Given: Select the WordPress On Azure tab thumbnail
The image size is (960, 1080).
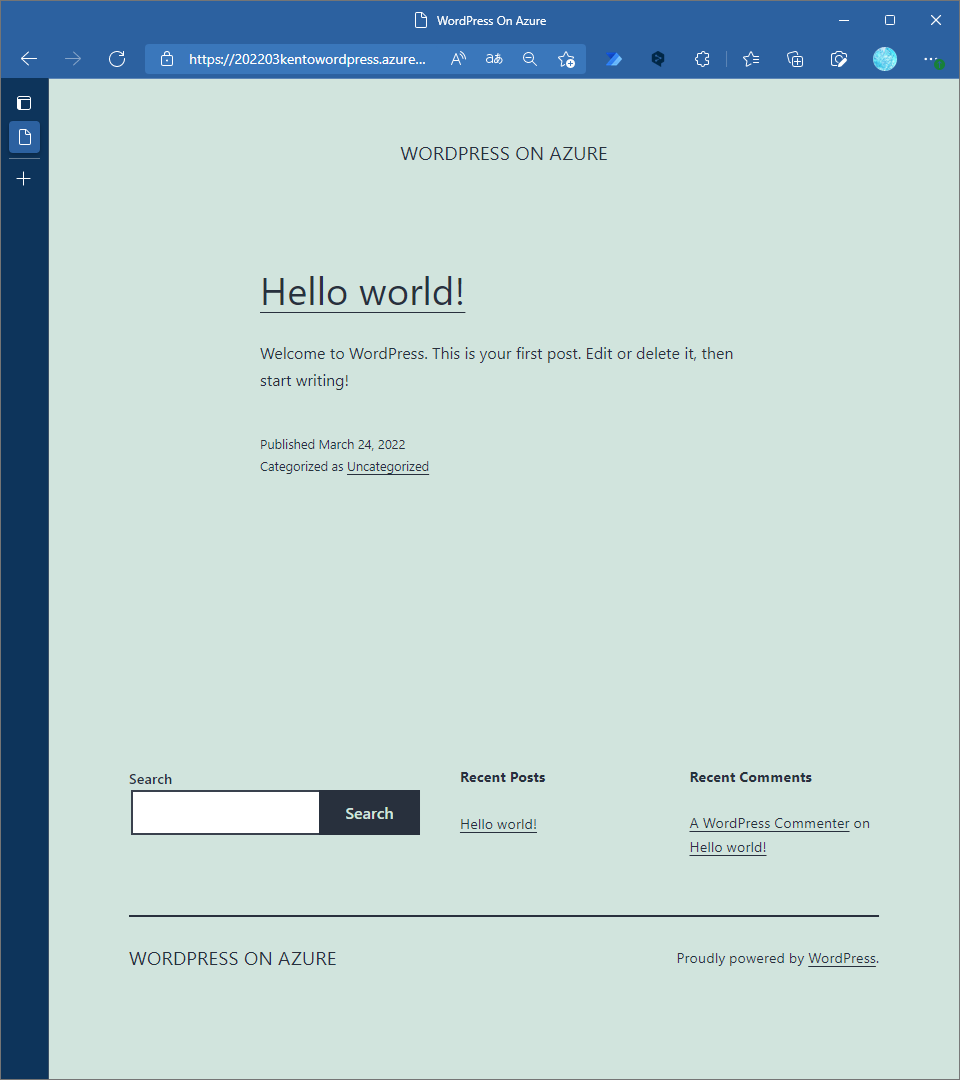Looking at the screenshot, I should tap(480, 20).
